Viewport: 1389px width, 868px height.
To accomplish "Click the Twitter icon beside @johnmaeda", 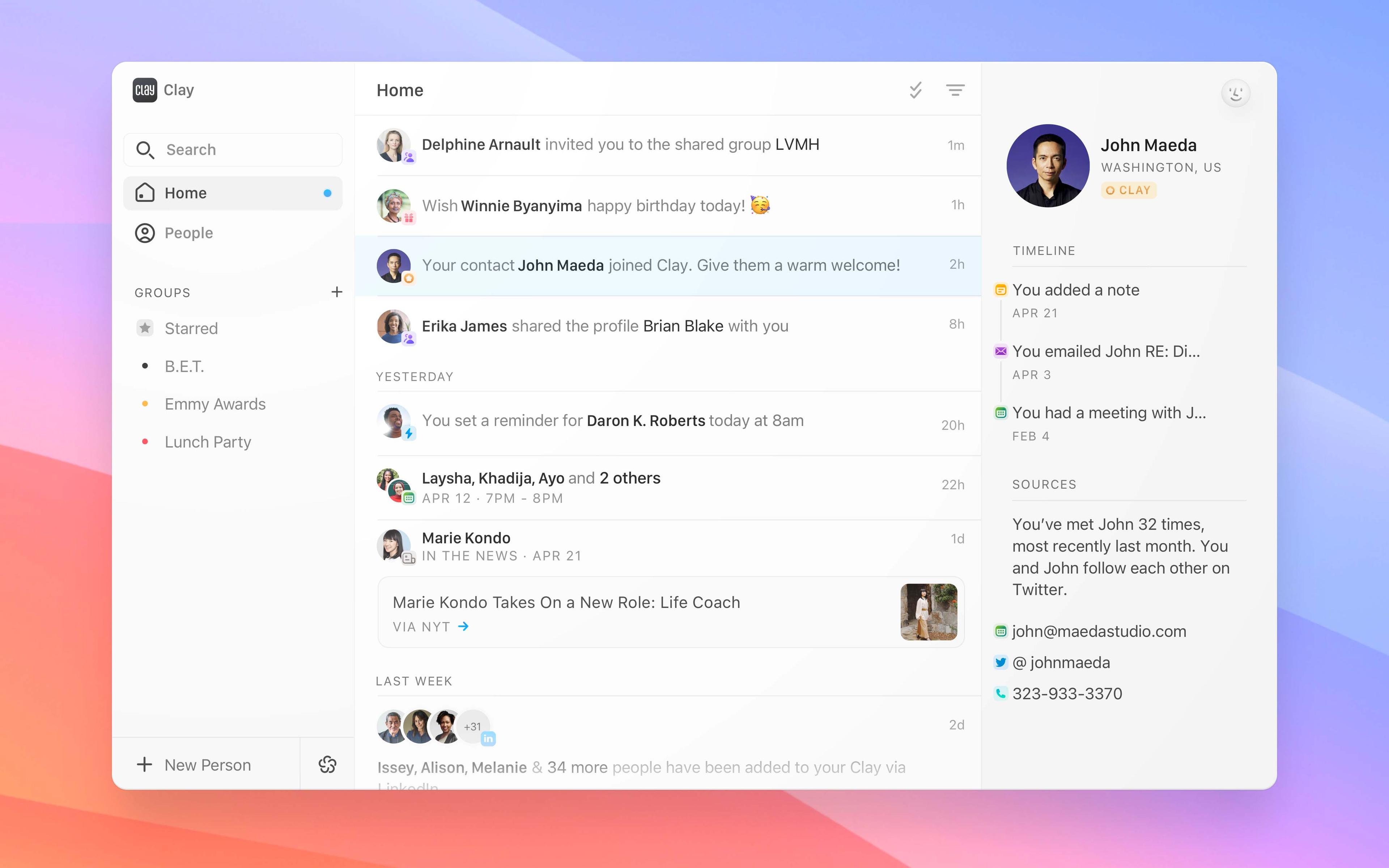I will tap(1001, 662).
